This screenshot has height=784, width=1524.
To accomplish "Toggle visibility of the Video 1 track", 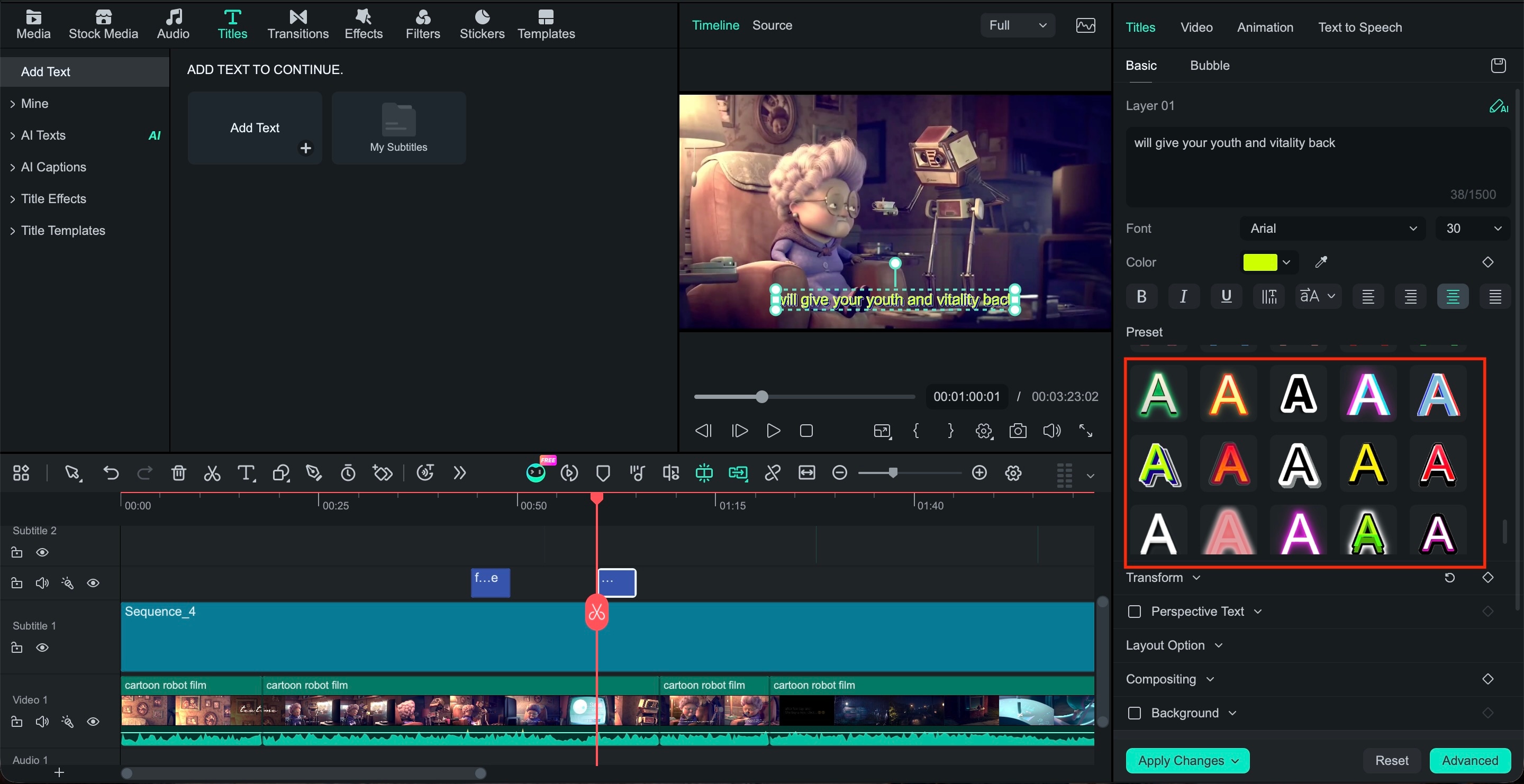I will pyautogui.click(x=93, y=722).
